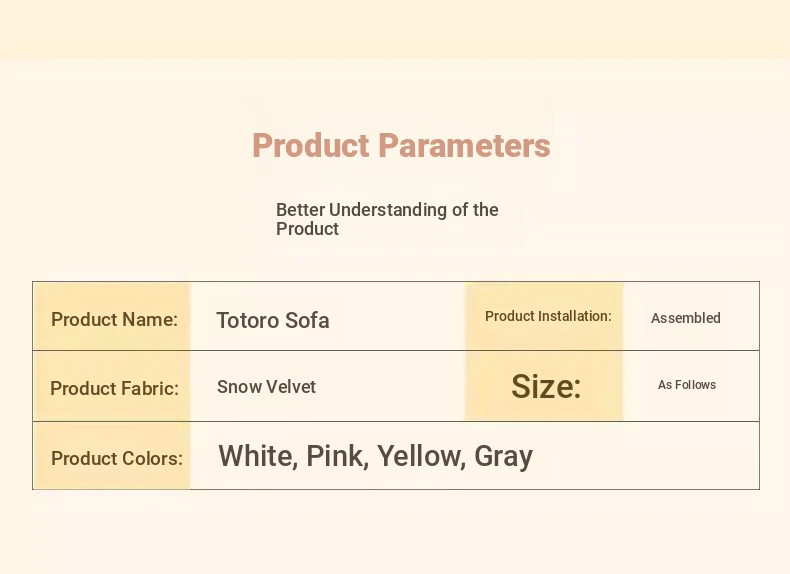The width and height of the screenshot is (790, 574).
Task: Choose the "Pink" color option text
Action: click(x=337, y=457)
